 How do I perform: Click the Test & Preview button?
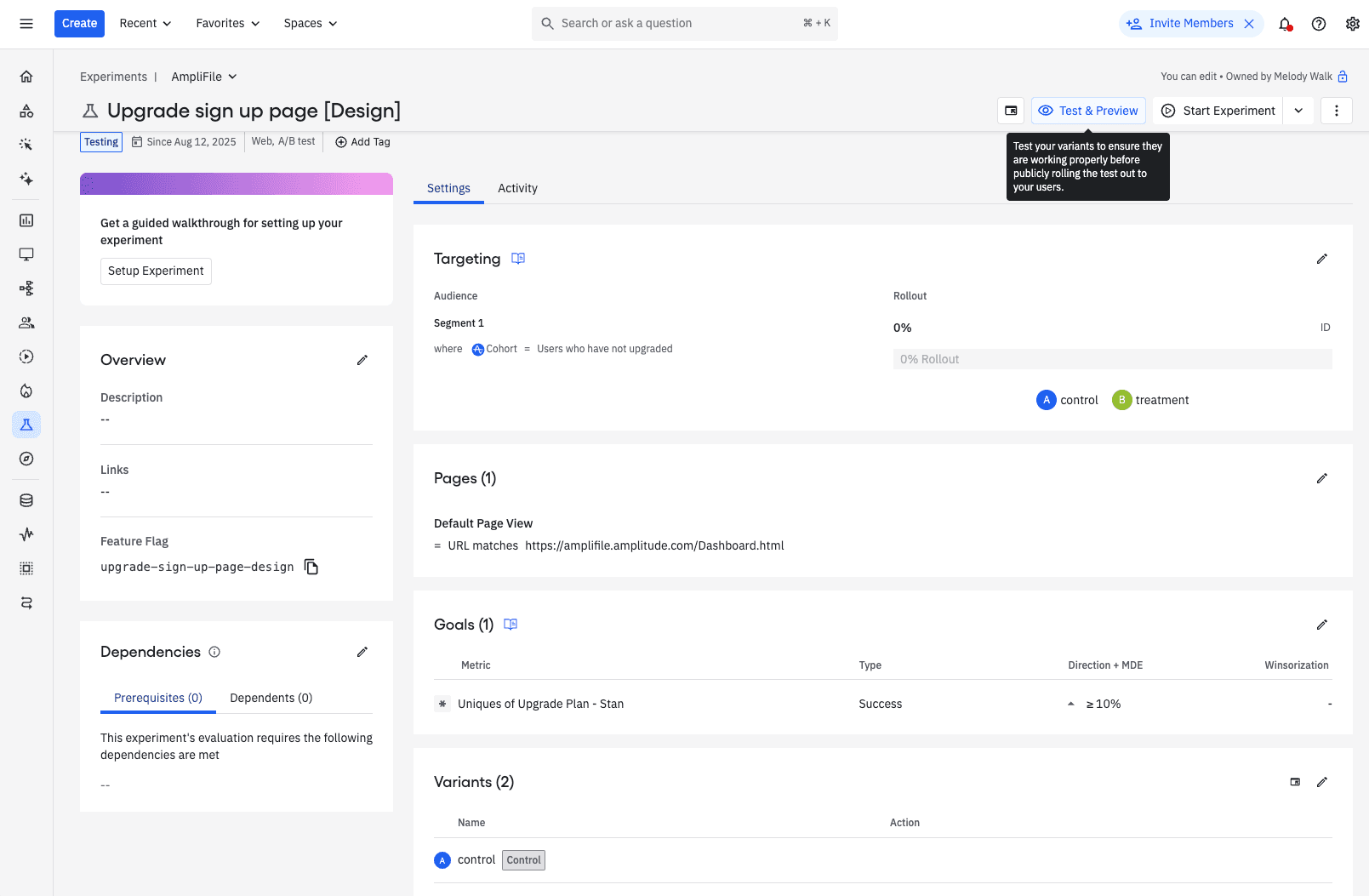pos(1088,111)
